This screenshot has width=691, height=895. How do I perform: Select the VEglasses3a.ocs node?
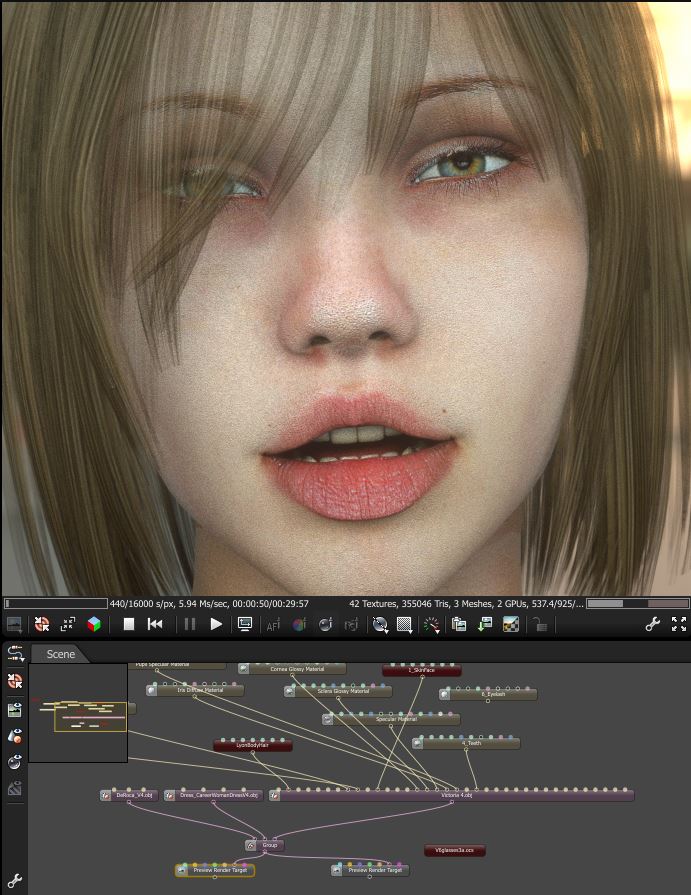click(x=455, y=850)
